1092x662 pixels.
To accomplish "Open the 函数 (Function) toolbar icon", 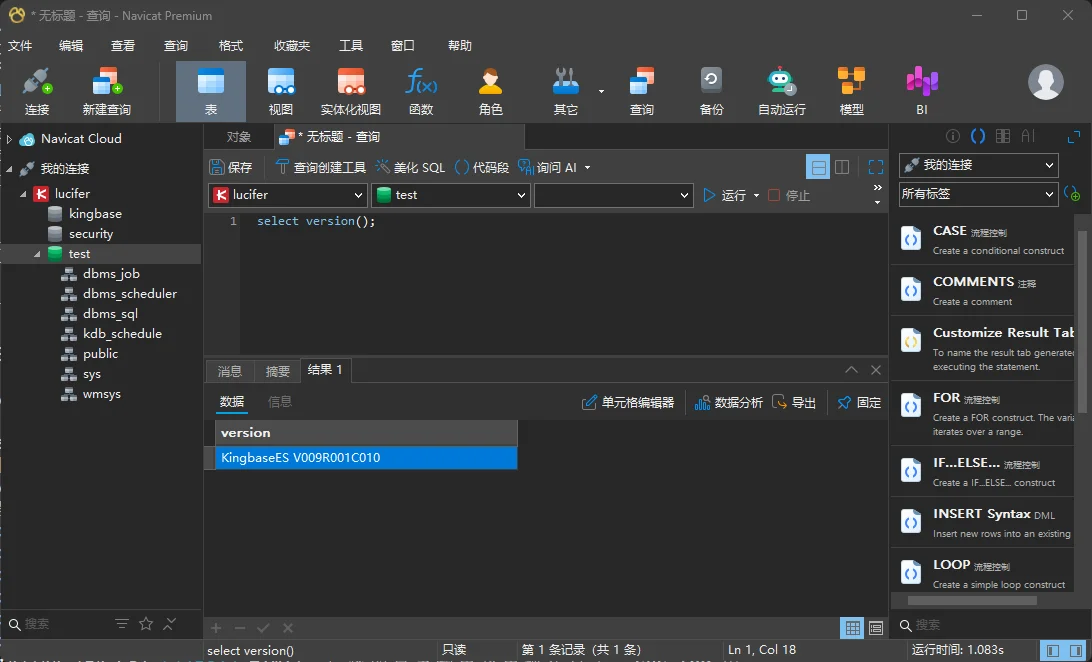I will (x=421, y=91).
